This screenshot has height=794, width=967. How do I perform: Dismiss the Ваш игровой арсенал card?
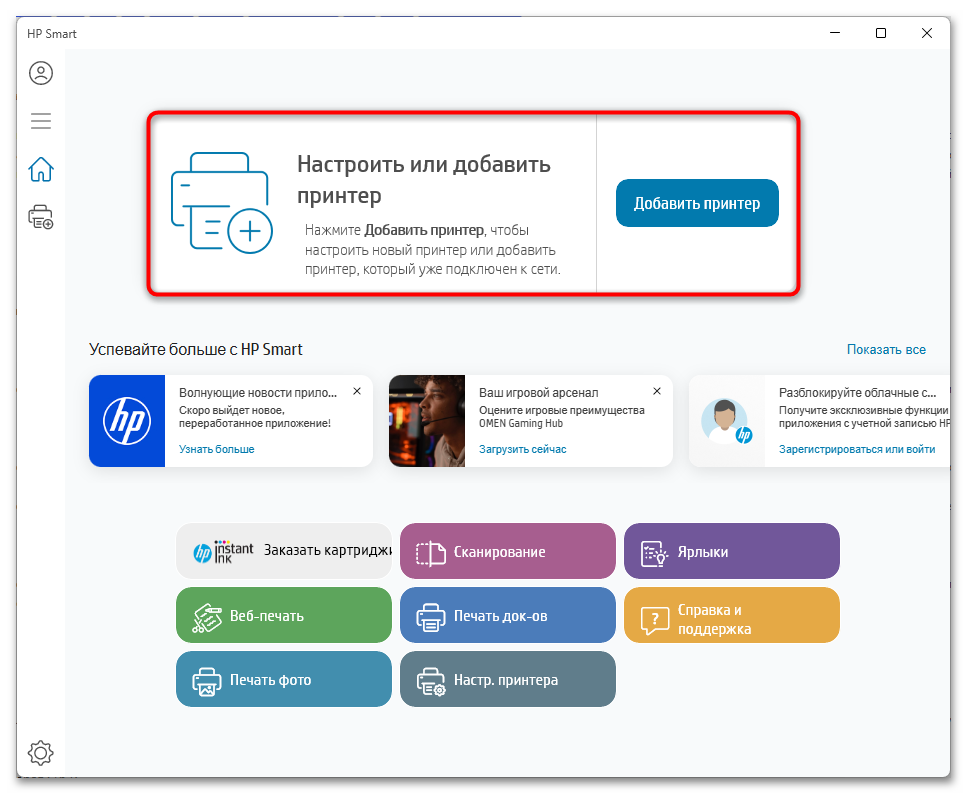[x=657, y=391]
